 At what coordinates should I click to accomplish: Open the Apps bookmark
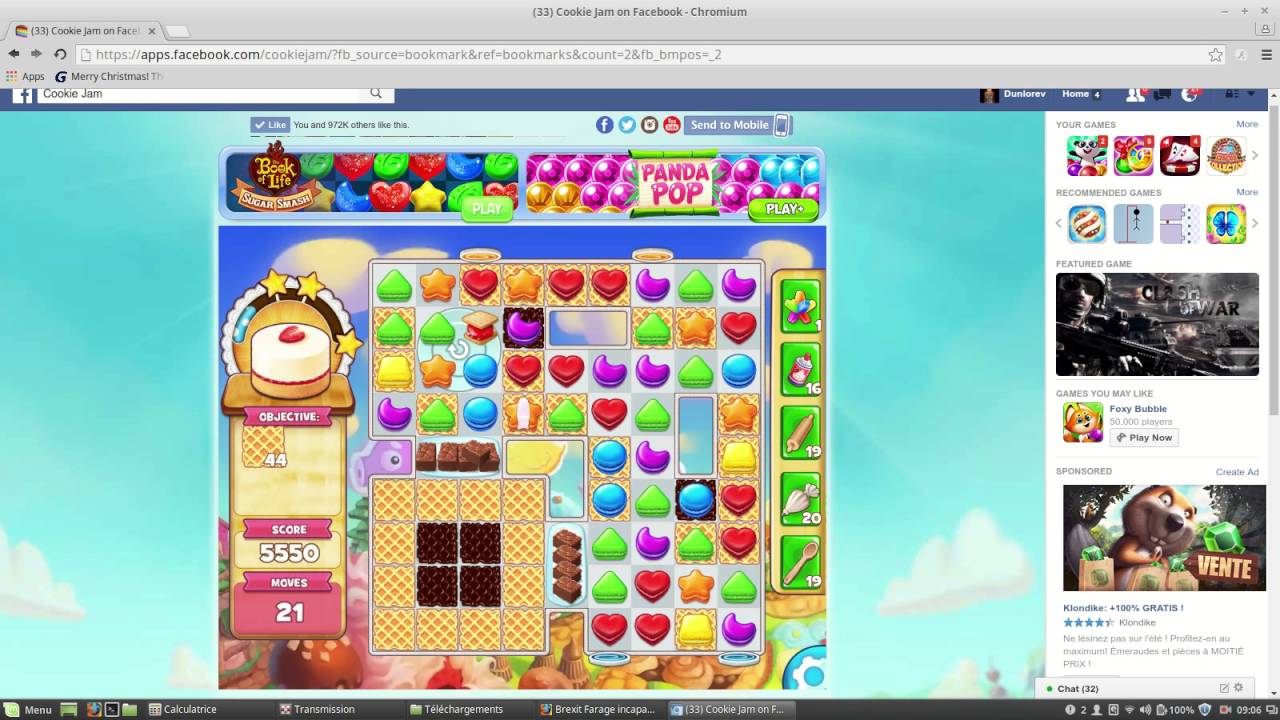[x=25, y=76]
